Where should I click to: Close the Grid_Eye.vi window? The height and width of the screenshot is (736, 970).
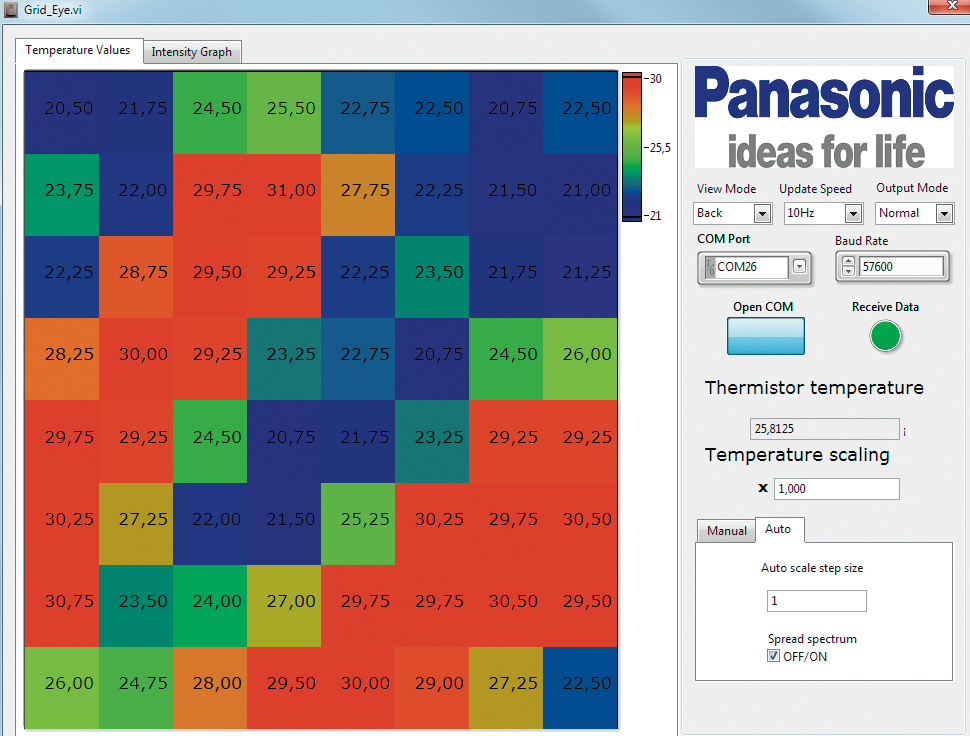(950, 6)
